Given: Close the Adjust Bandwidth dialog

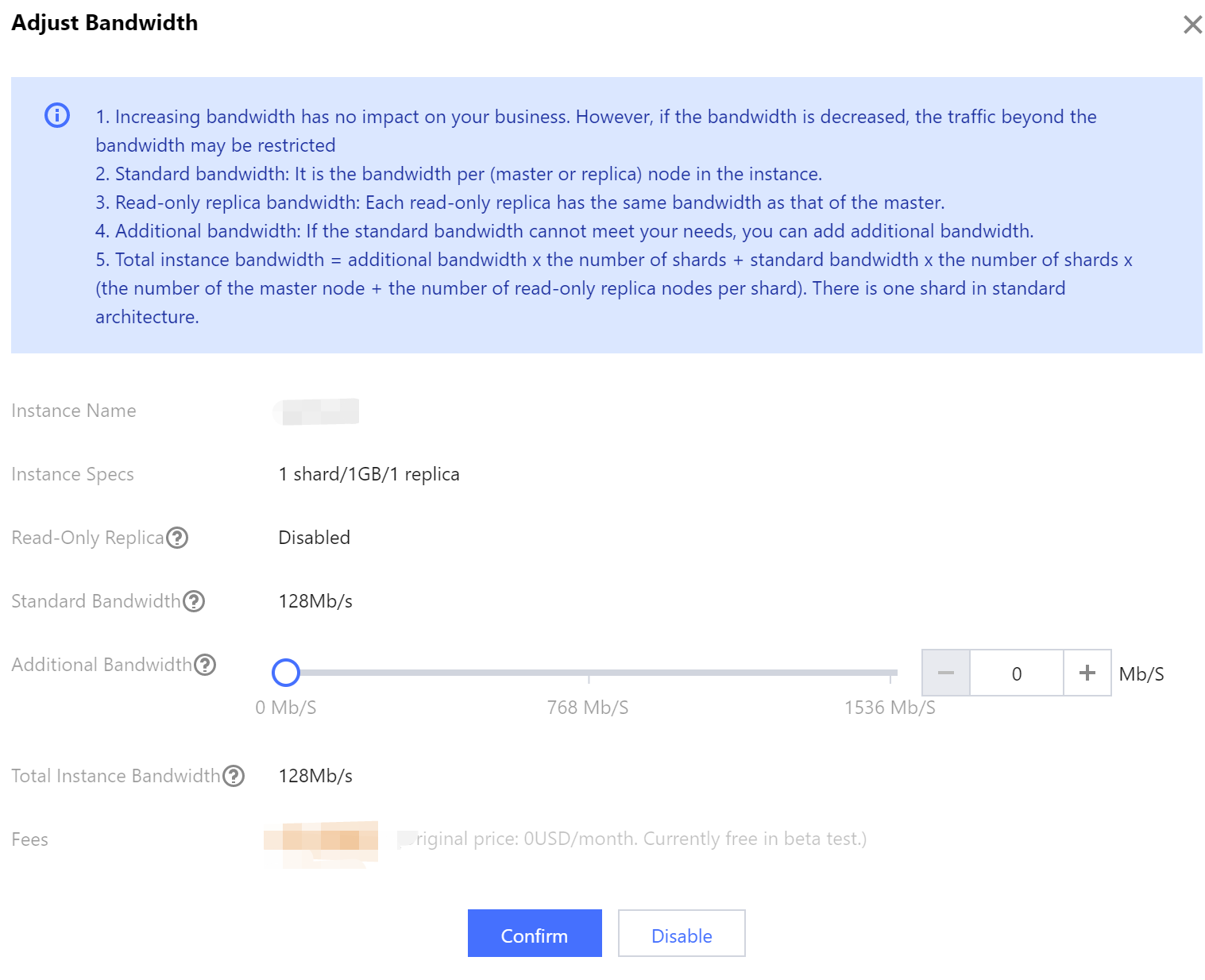Looking at the screenshot, I should point(1191,25).
